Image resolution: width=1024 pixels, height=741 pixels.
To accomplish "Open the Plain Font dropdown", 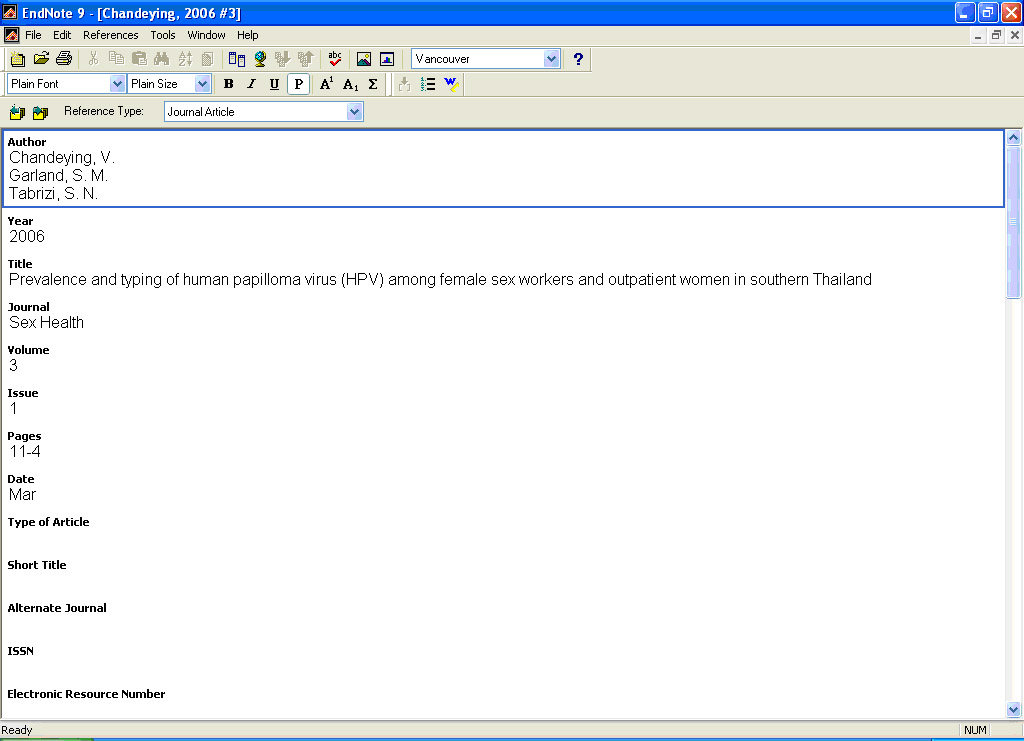I will tap(117, 84).
